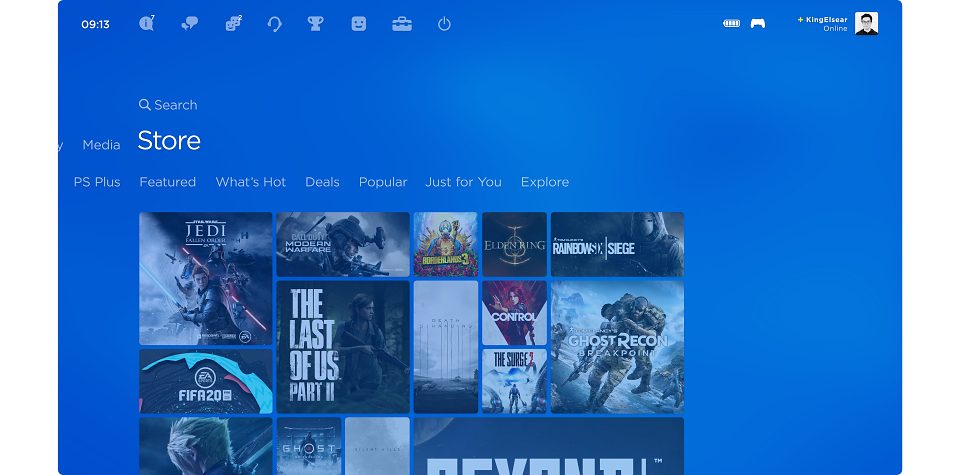Open The Last of Us Part II tile
960x475 pixels.
point(343,347)
